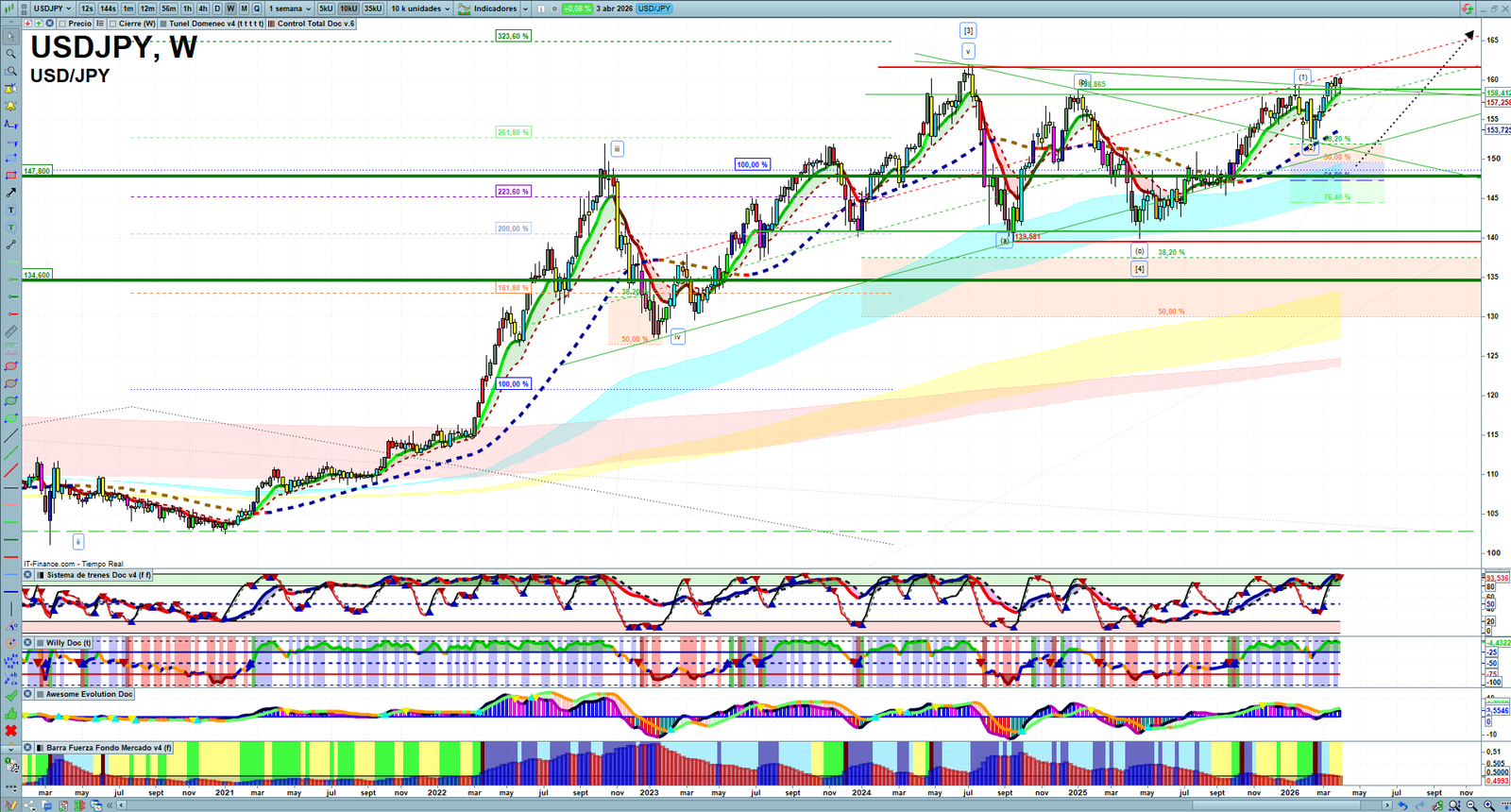Close the Awesome Evolution Doc panel

(x=28, y=694)
